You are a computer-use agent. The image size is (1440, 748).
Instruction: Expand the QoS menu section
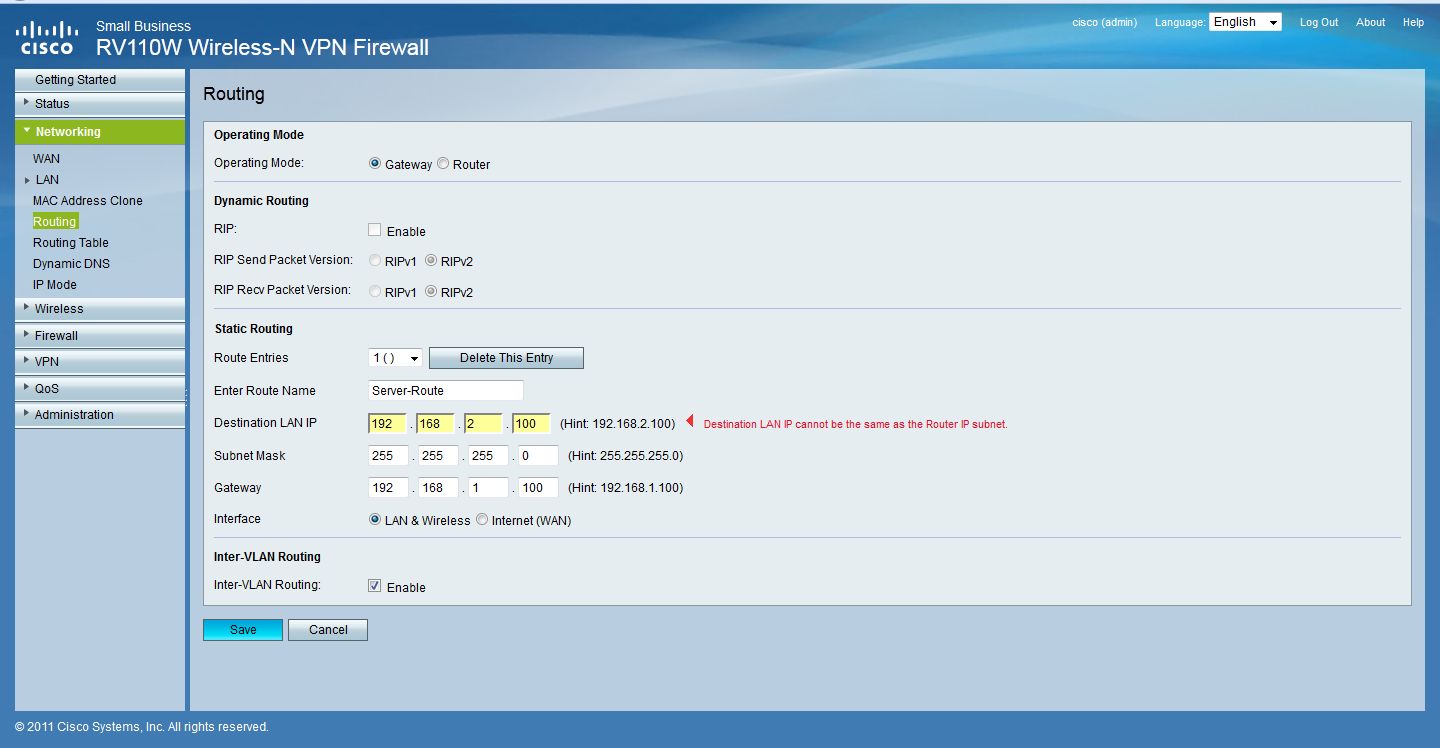[100, 389]
